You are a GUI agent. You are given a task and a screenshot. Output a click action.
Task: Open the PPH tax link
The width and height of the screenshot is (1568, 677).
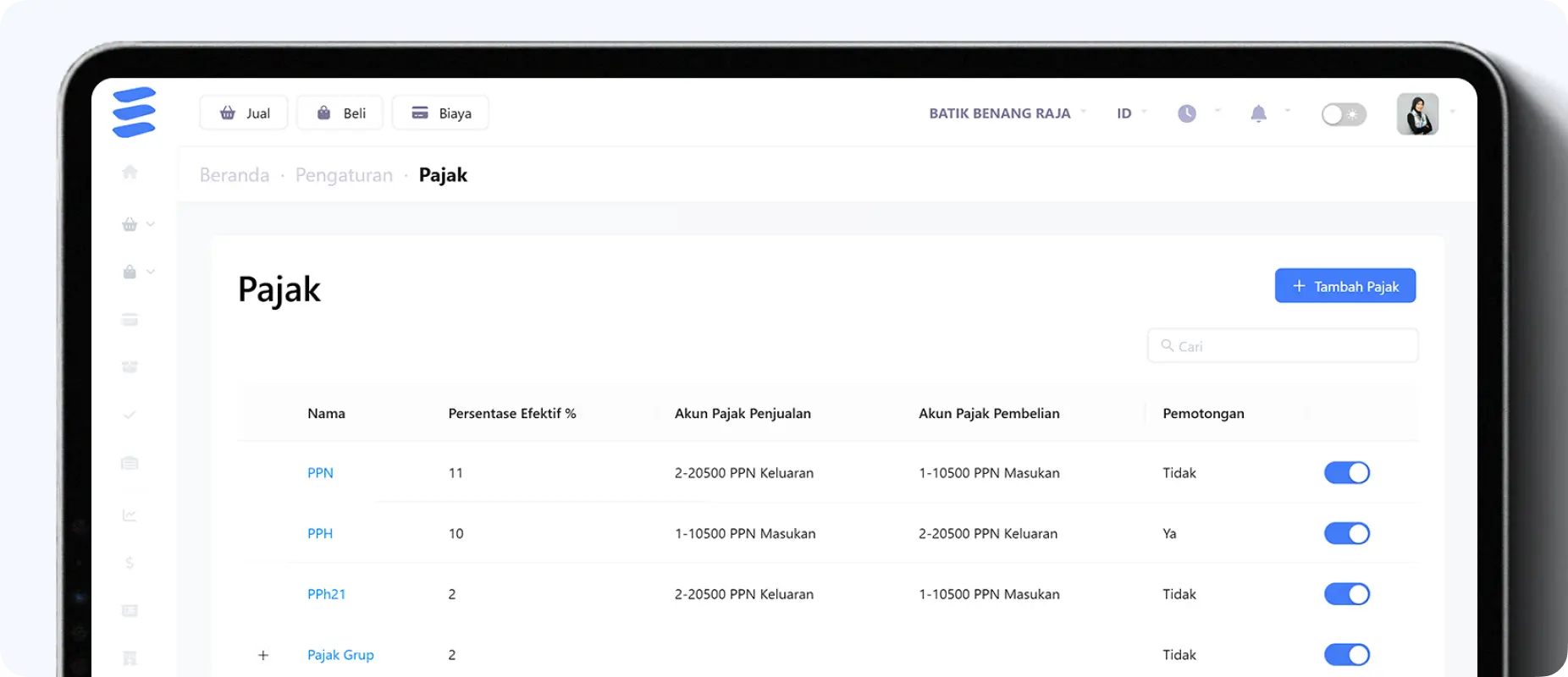point(320,534)
